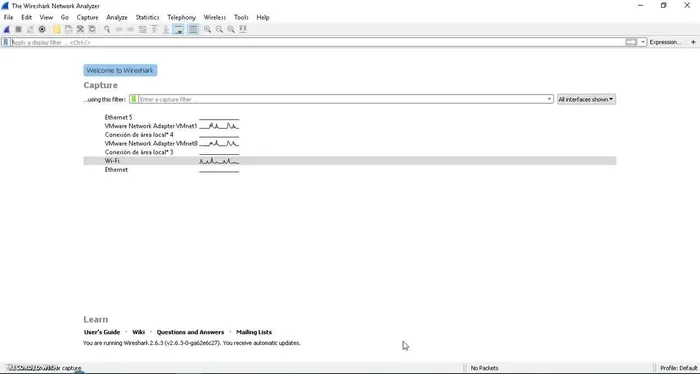Click the reload capture file icon
Image resolution: width=700 pixels, height=374 pixels.
pos(92,29)
